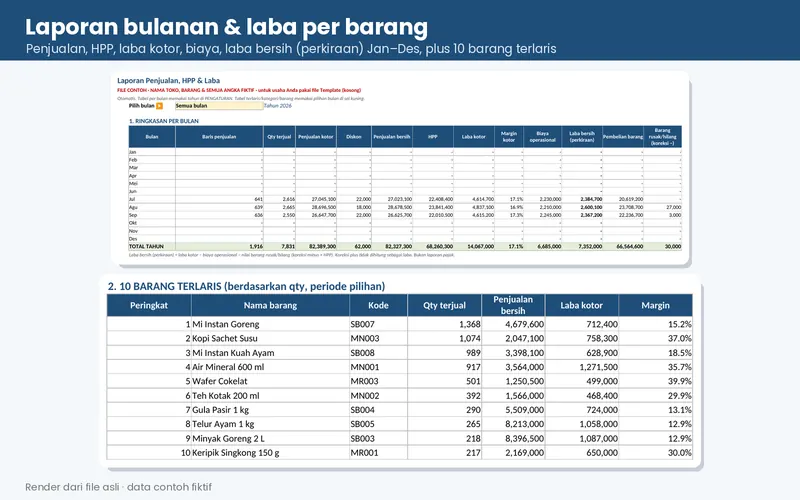This screenshot has height=500, width=800.
Task: Select the Des row label
Action: (x=133, y=238)
